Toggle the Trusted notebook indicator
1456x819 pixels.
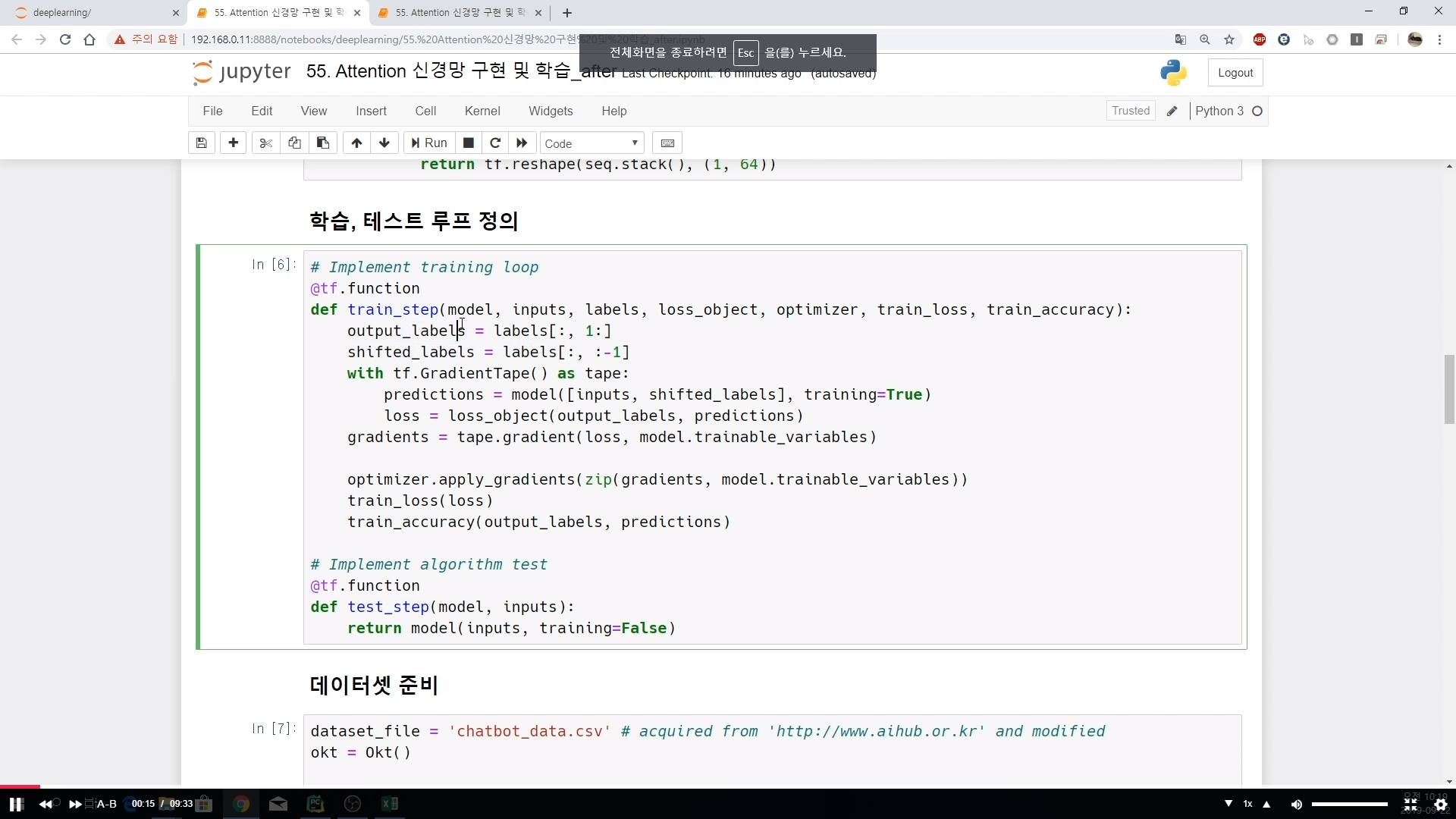1131,111
